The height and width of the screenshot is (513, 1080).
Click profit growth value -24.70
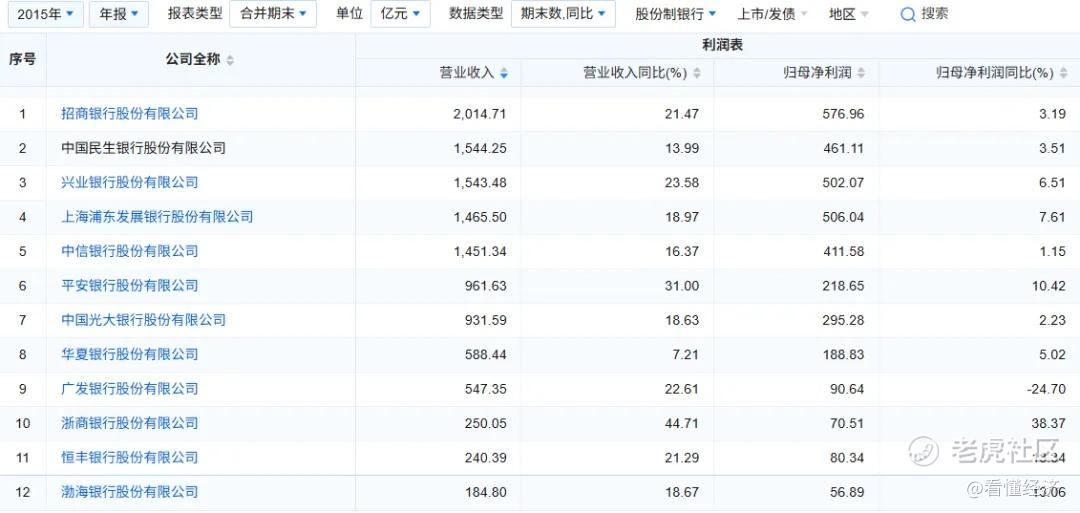coord(1046,389)
